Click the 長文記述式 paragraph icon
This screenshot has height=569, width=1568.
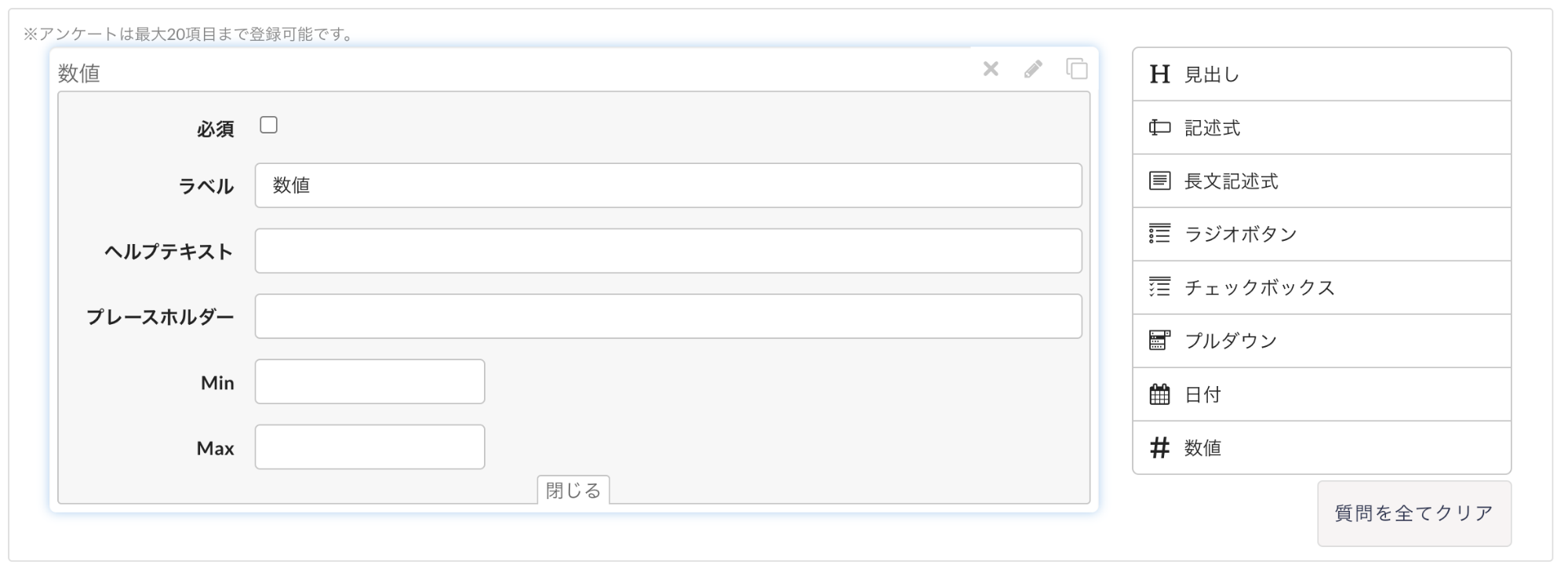point(1159,181)
